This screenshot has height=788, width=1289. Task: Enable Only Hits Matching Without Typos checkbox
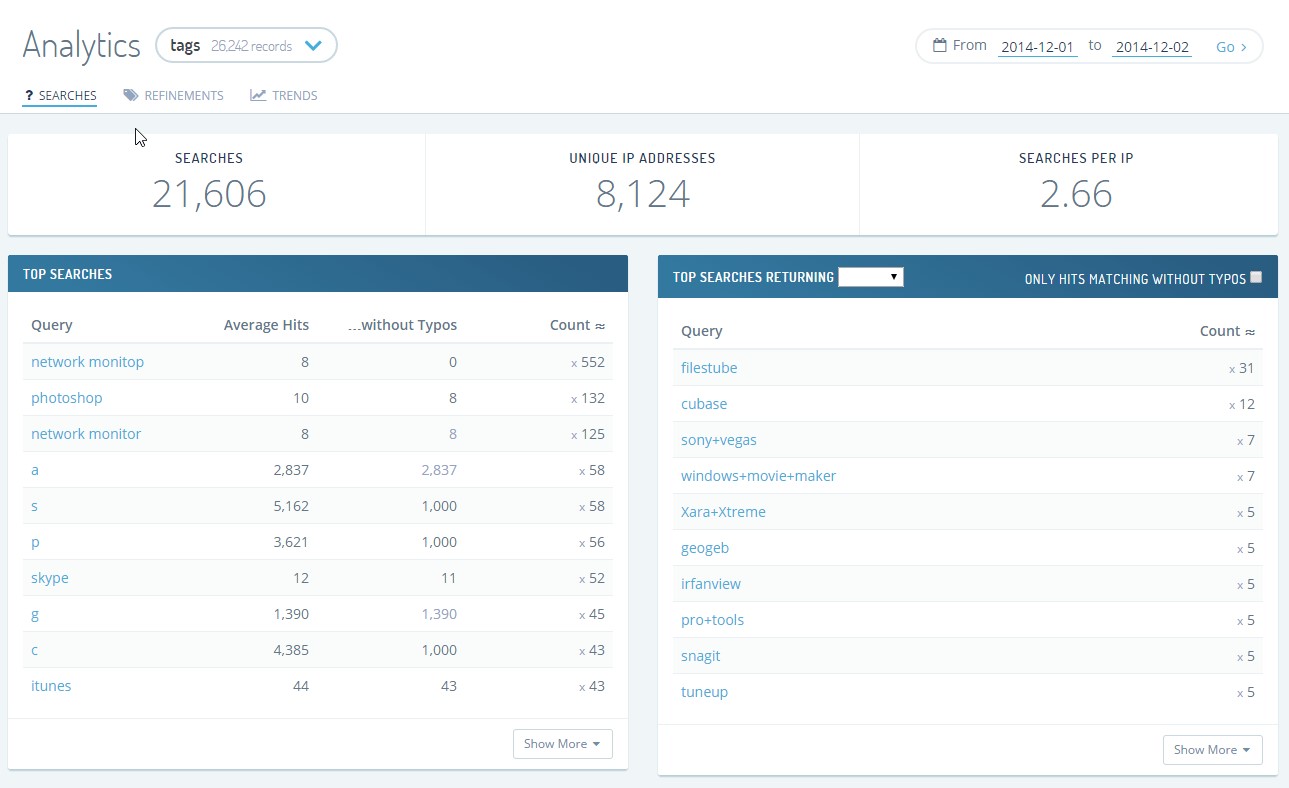click(1256, 278)
